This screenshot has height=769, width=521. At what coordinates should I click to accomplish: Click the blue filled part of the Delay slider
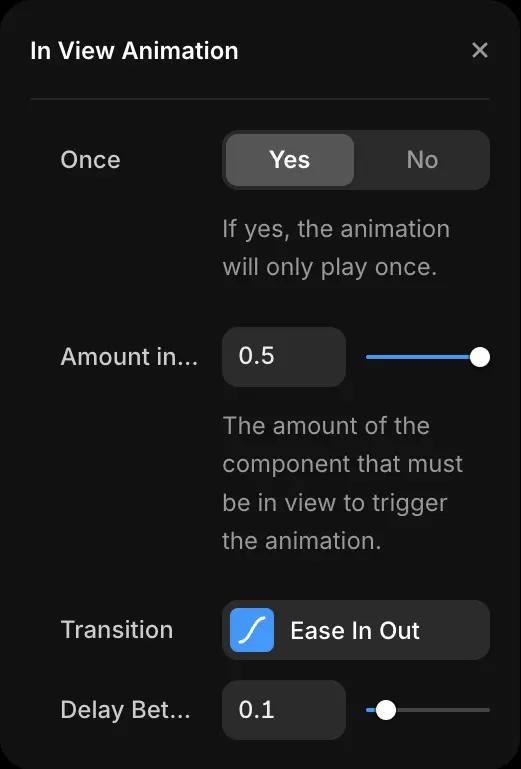coord(371,710)
